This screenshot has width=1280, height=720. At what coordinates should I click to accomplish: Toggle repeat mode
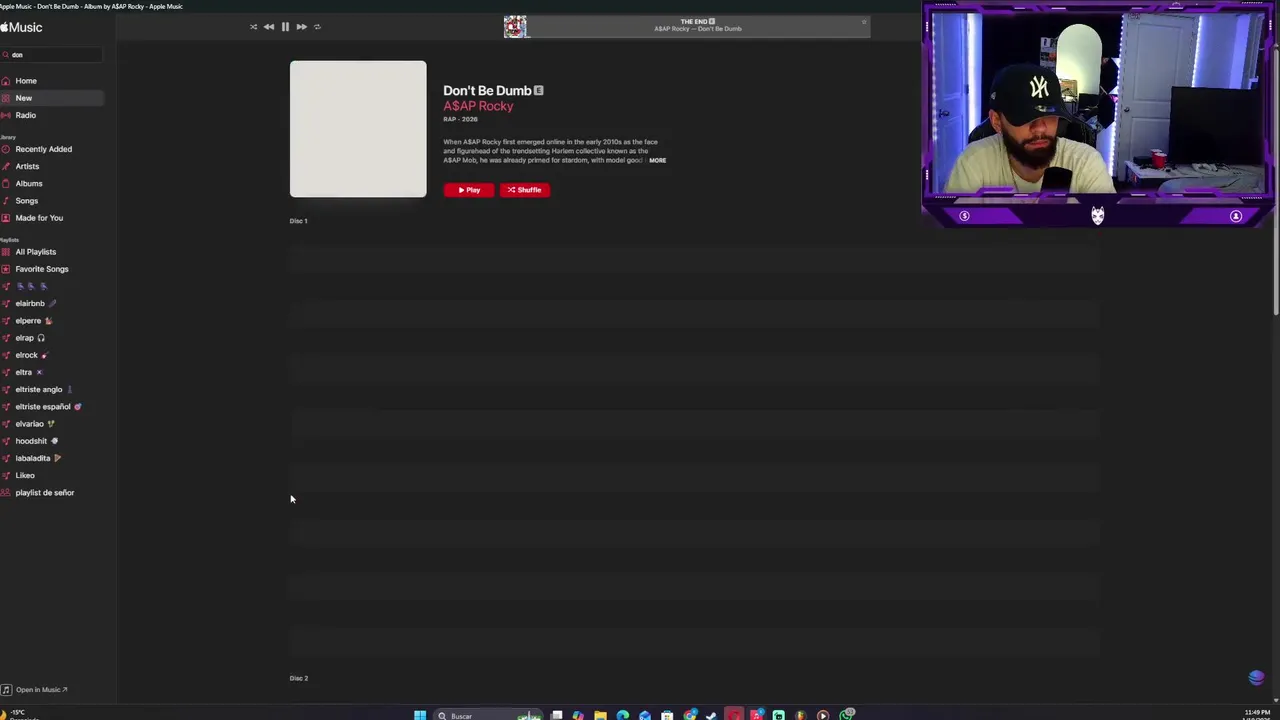point(317,27)
